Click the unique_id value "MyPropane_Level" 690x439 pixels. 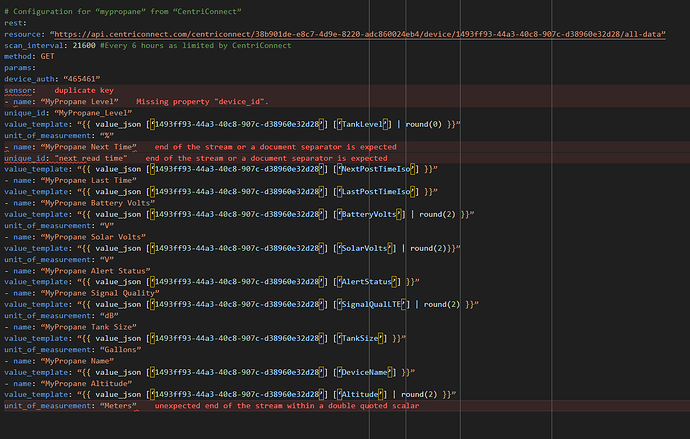point(93,113)
